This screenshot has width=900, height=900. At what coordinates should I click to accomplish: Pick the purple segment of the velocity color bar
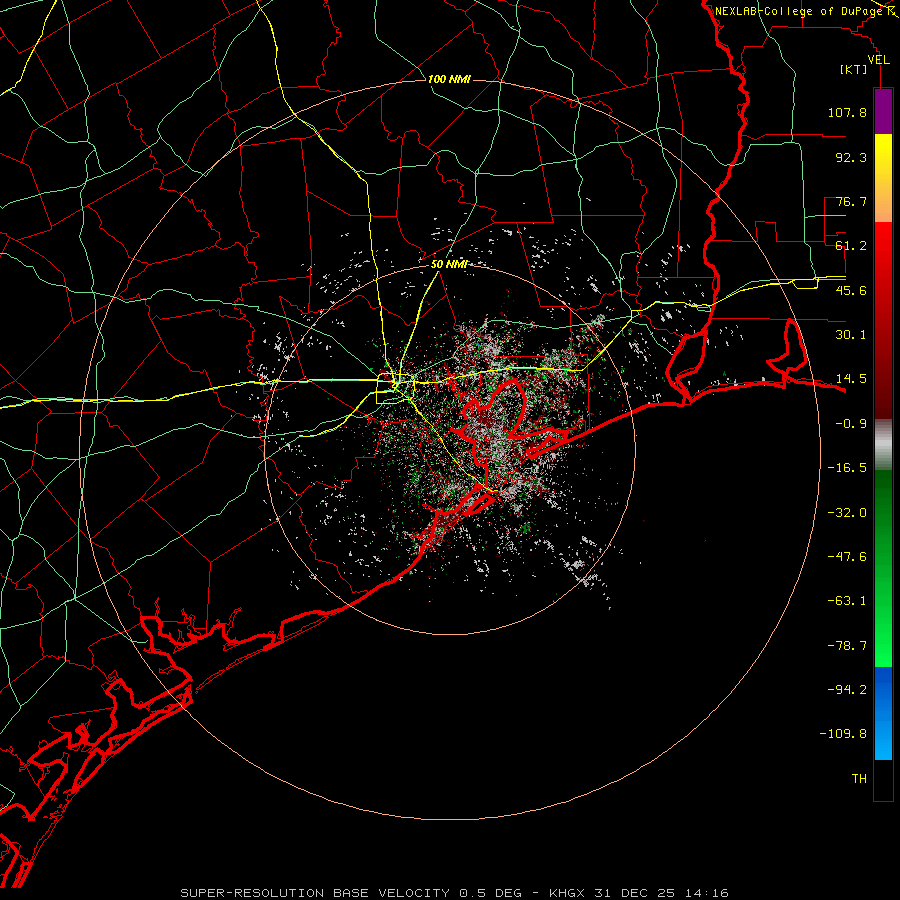(x=883, y=111)
